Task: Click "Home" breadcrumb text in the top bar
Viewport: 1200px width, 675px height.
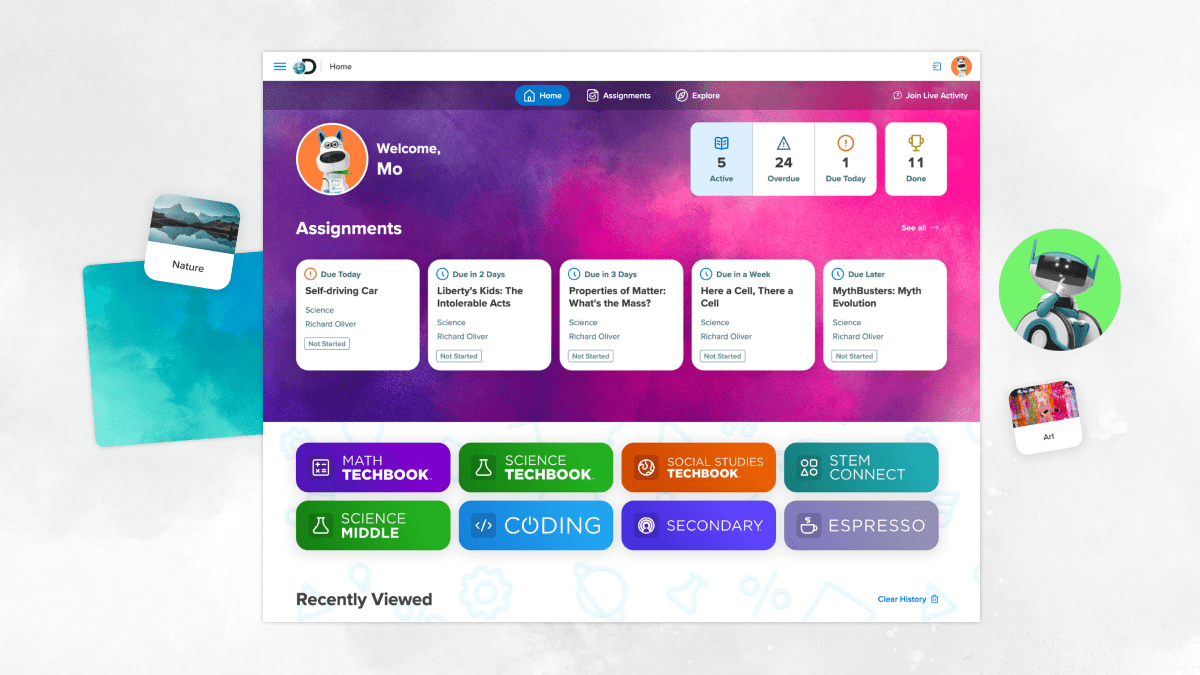Action: pos(341,67)
